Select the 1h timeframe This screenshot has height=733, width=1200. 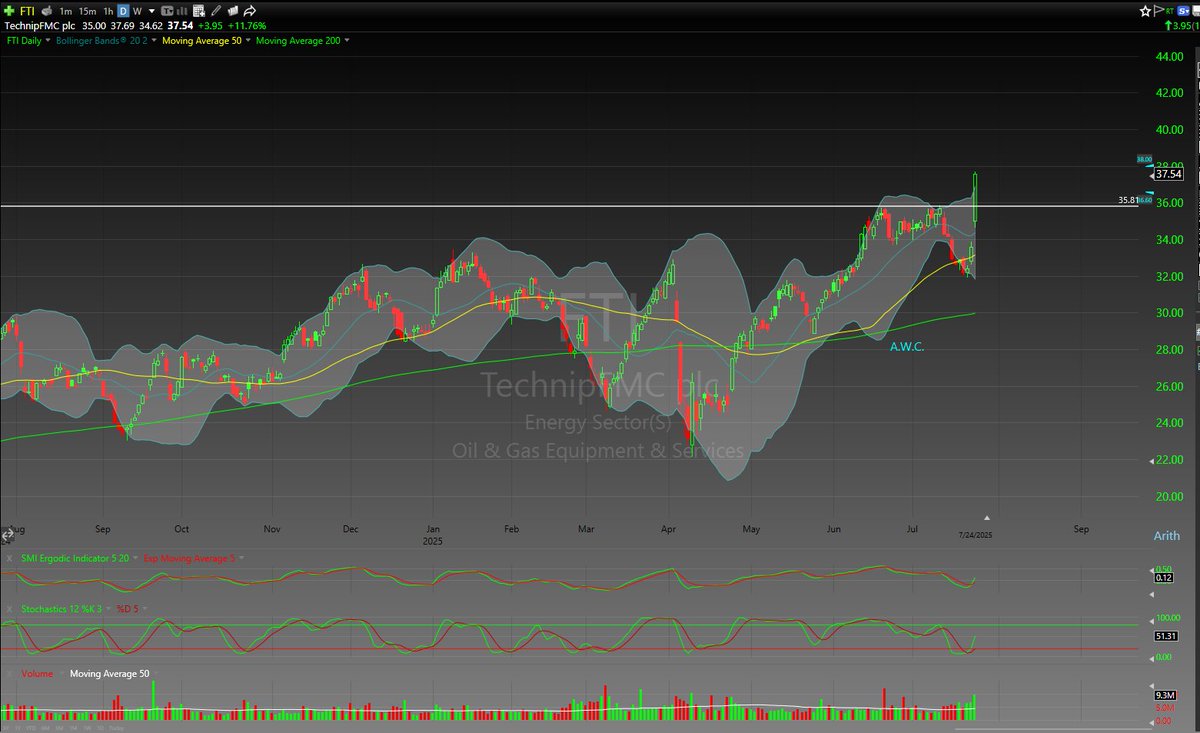coord(108,11)
